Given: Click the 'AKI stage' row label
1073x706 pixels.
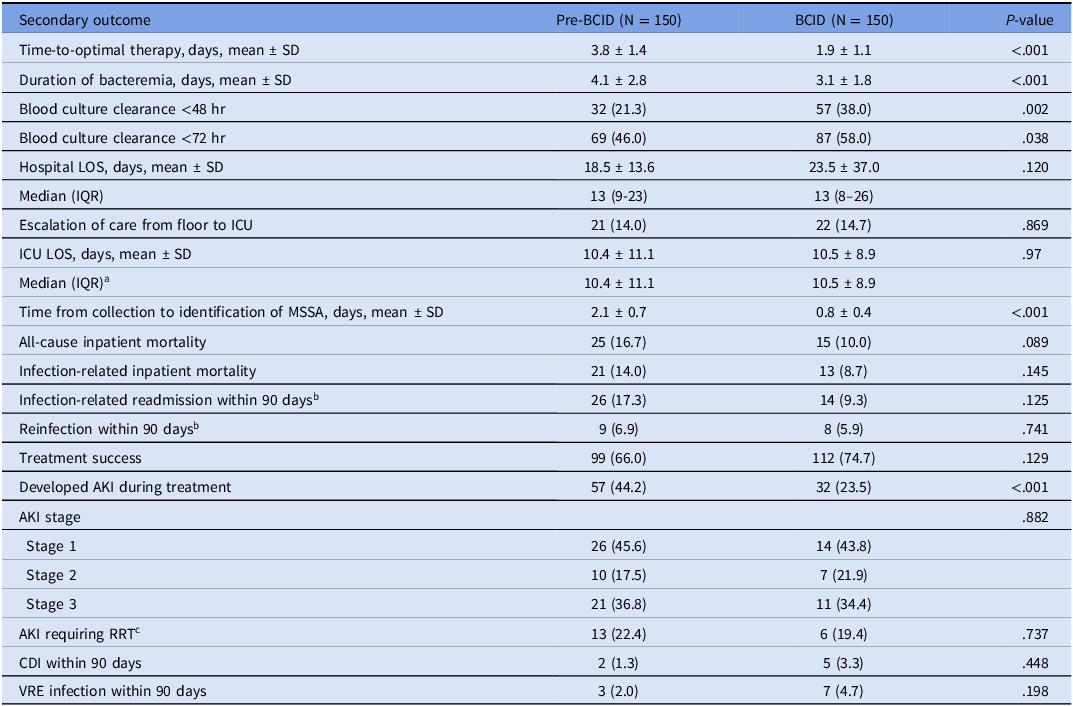Looking at the screenshot, I should (x=50, y=517).
